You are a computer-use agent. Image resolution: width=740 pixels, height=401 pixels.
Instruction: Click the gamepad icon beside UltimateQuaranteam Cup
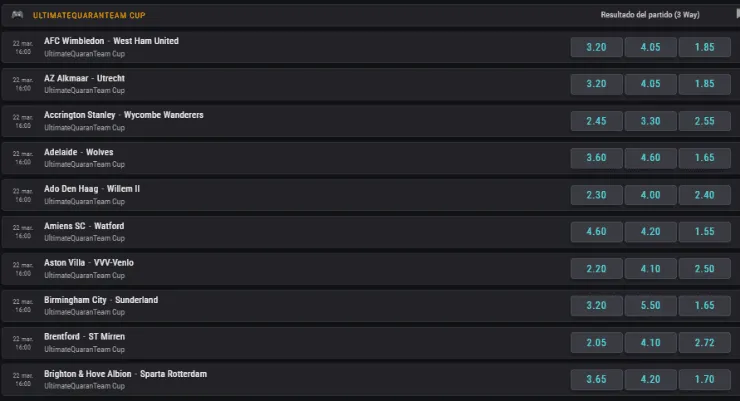16,15
